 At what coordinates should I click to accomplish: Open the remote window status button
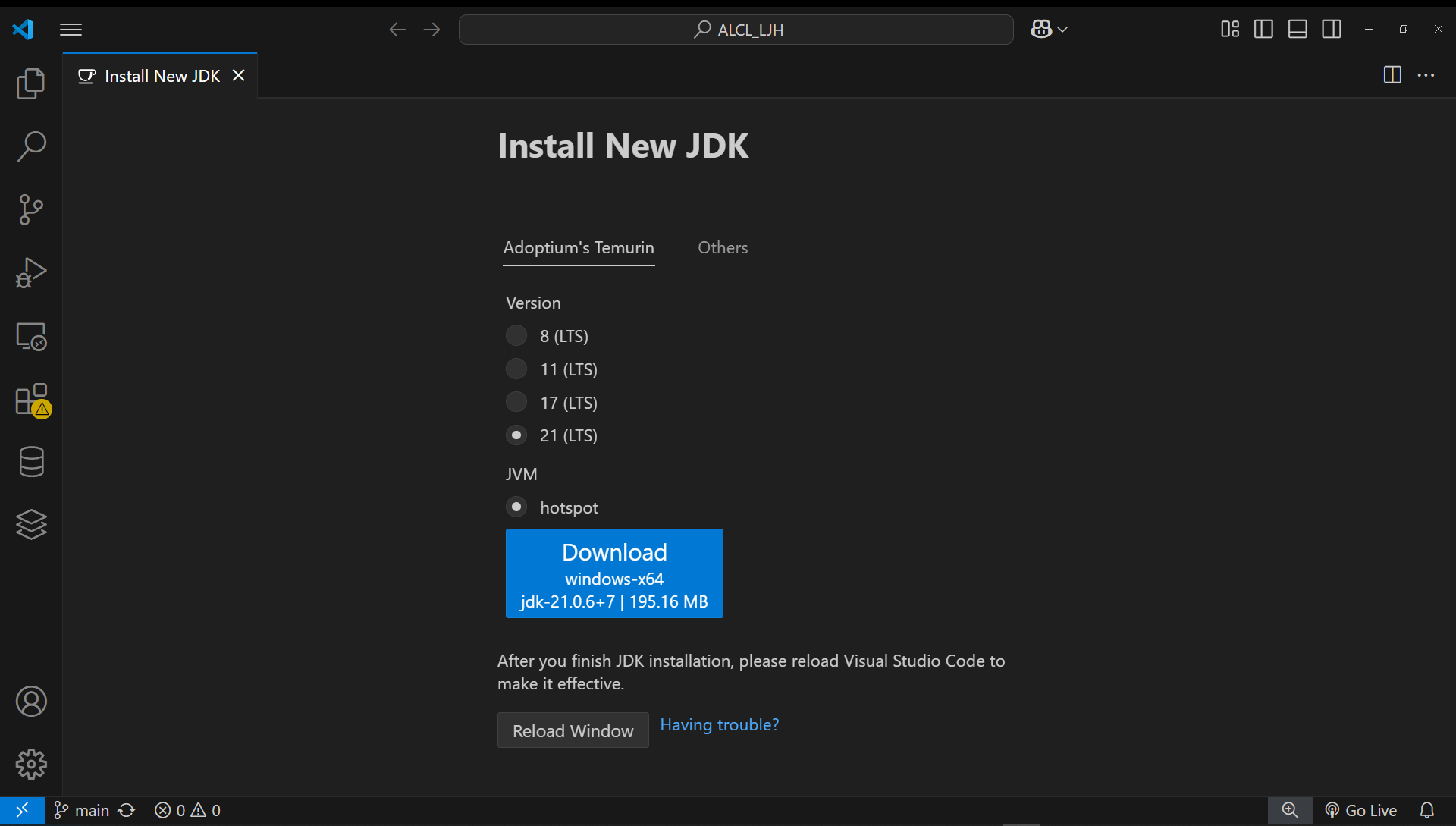point(22,810)
